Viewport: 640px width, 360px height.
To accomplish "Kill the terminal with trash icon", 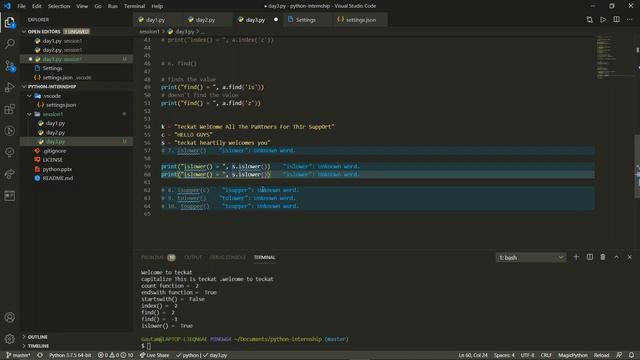I will click(603, 257).
